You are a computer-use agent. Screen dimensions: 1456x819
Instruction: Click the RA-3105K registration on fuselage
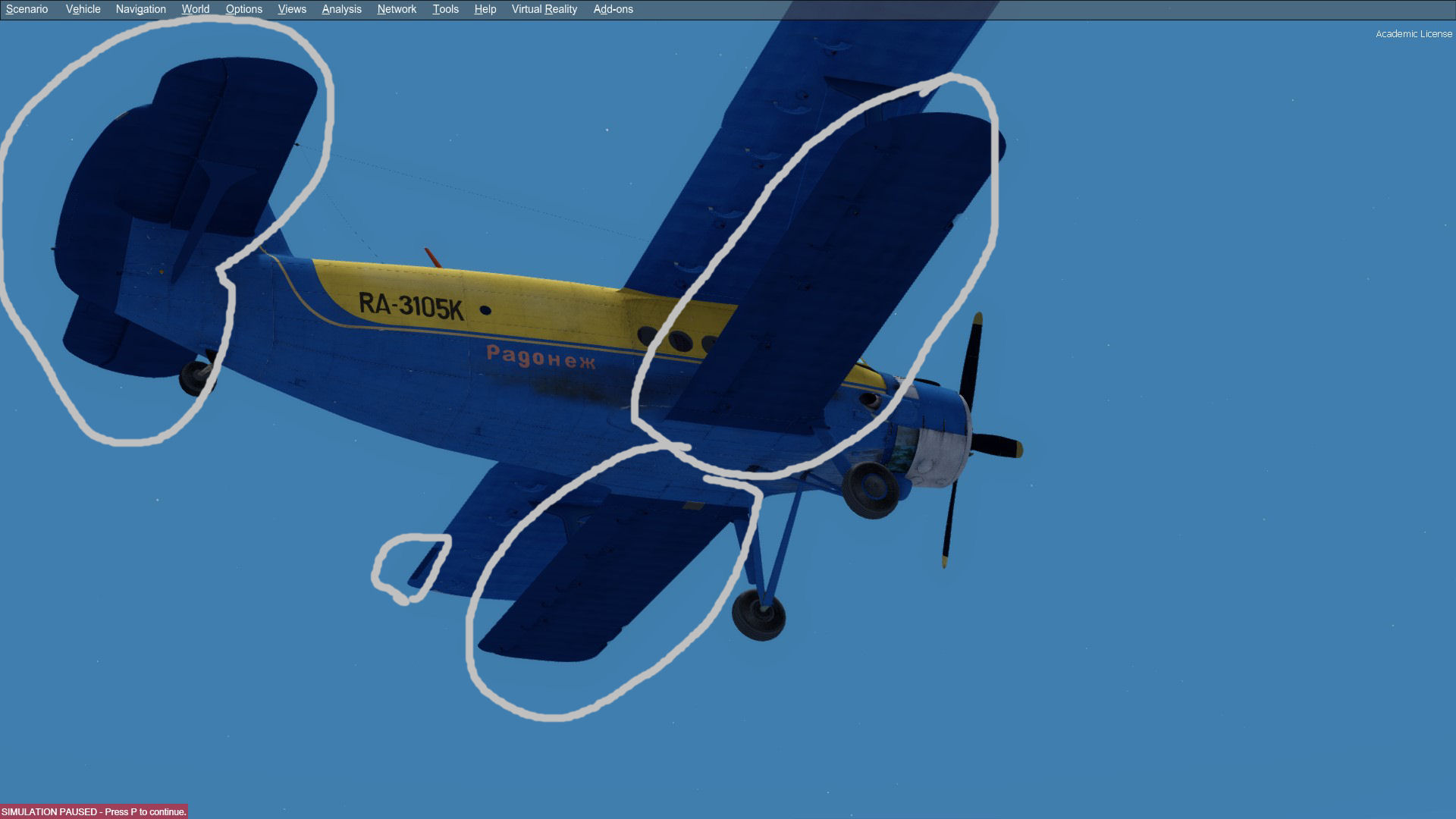[411, 306]
